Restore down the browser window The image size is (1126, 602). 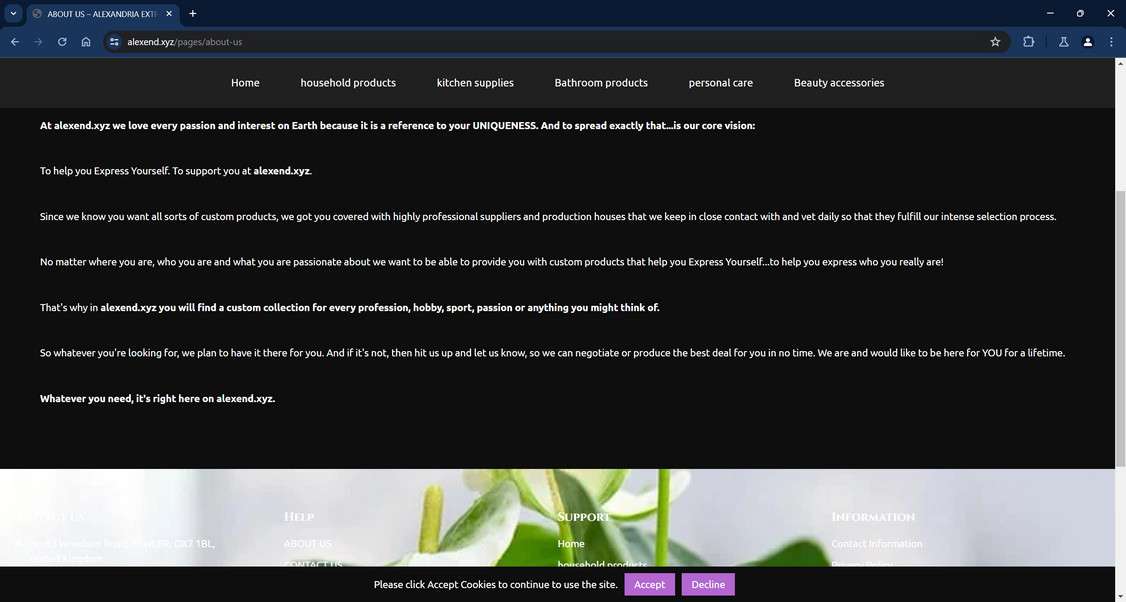point(1080,13)
